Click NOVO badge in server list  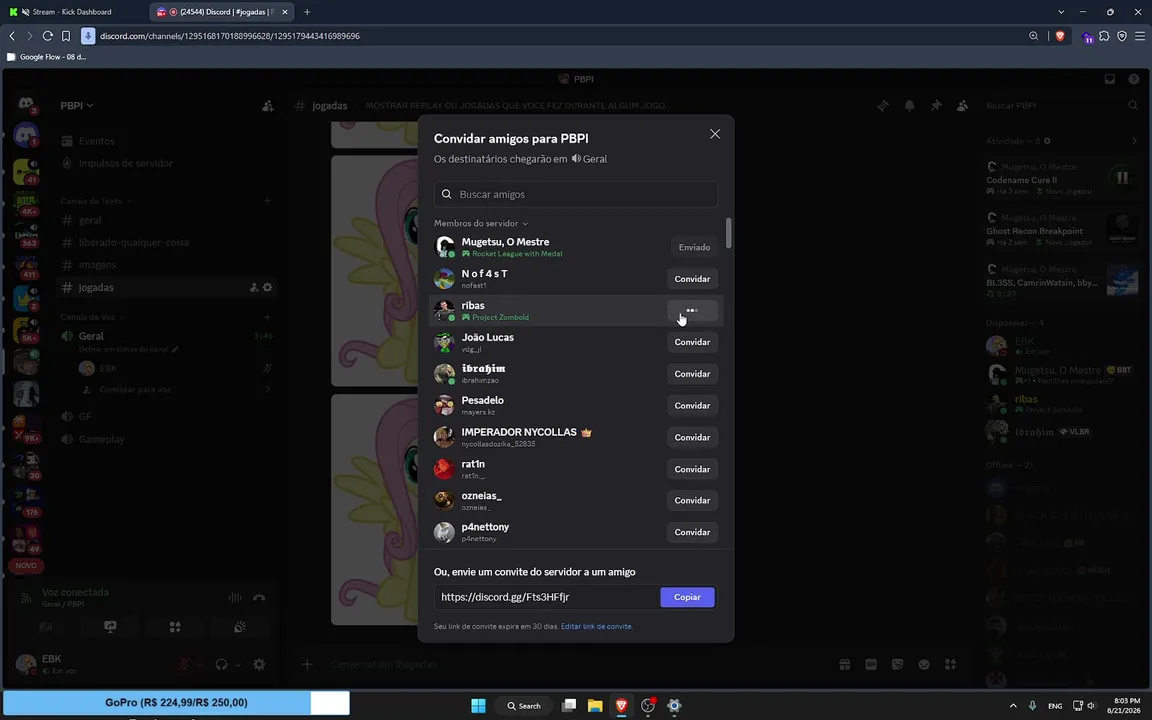26,566
